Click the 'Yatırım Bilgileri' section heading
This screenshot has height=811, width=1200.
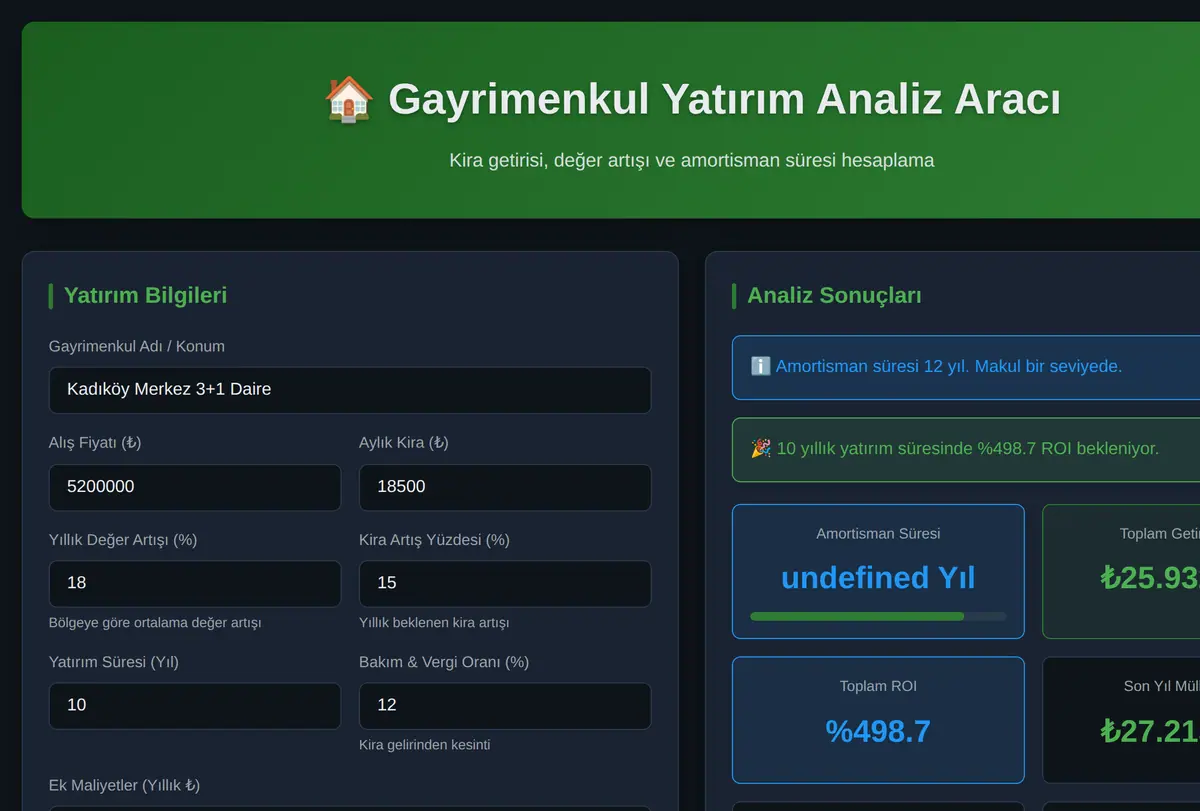pos(145,295)
